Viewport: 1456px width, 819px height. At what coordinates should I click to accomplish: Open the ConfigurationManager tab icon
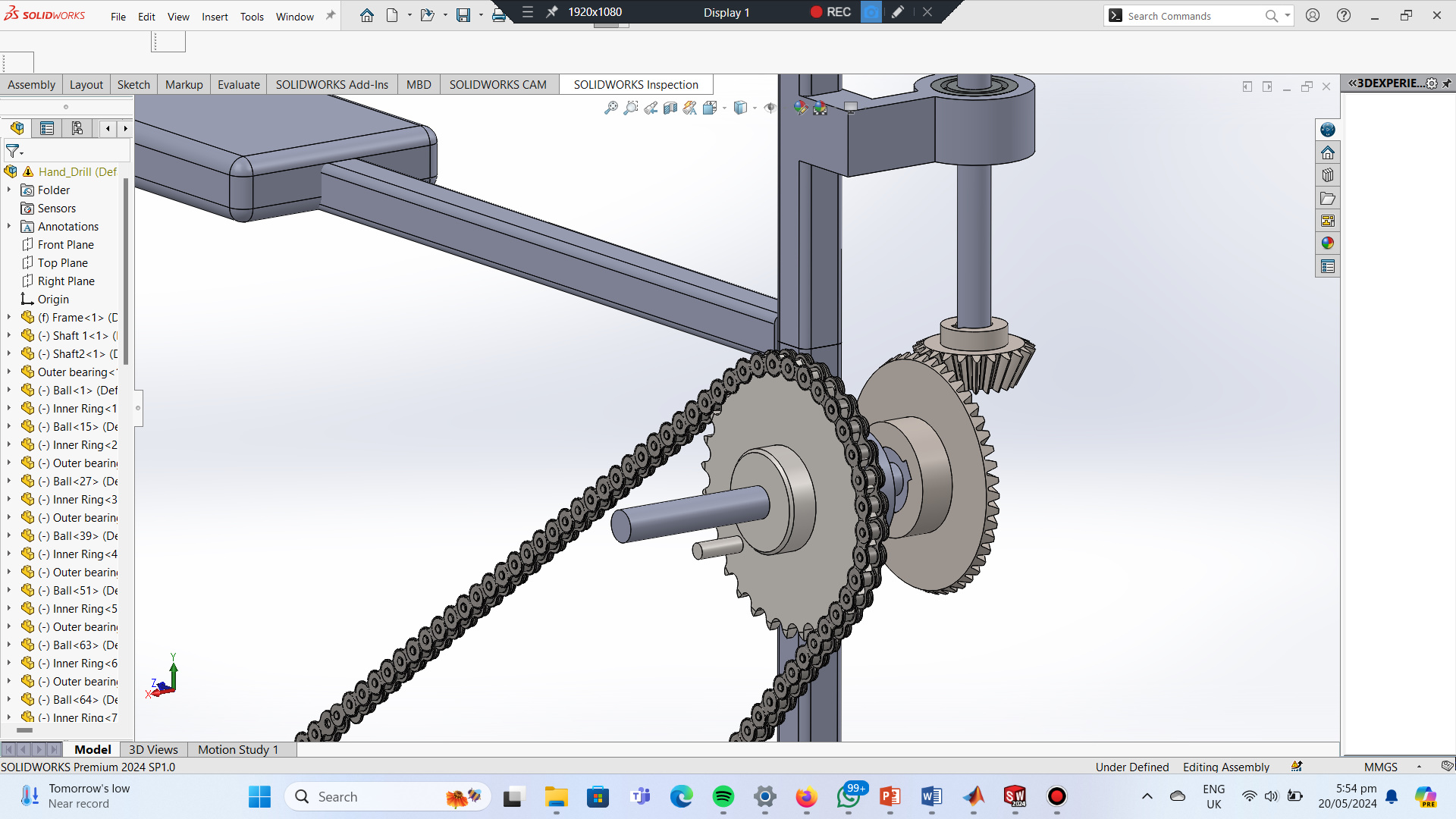[77, 129]
